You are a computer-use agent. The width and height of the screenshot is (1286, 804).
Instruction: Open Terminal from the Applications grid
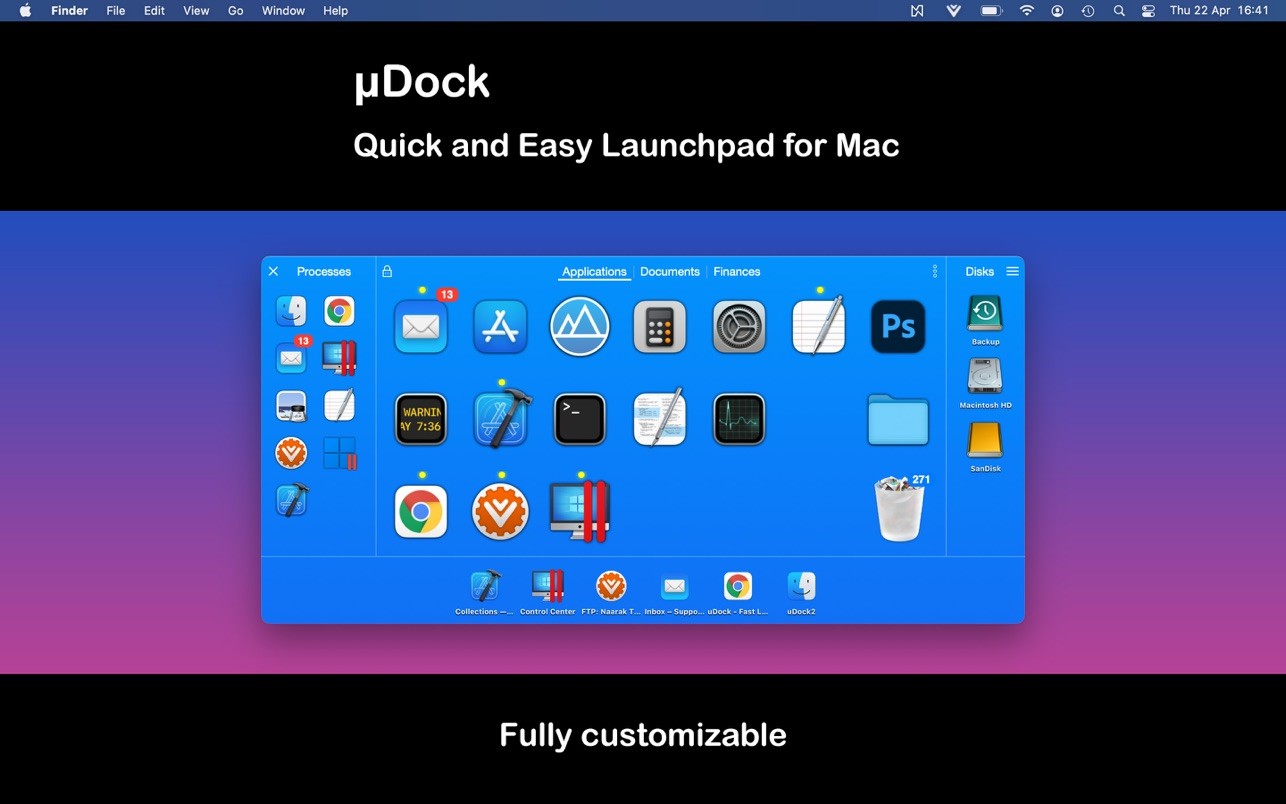579,418
